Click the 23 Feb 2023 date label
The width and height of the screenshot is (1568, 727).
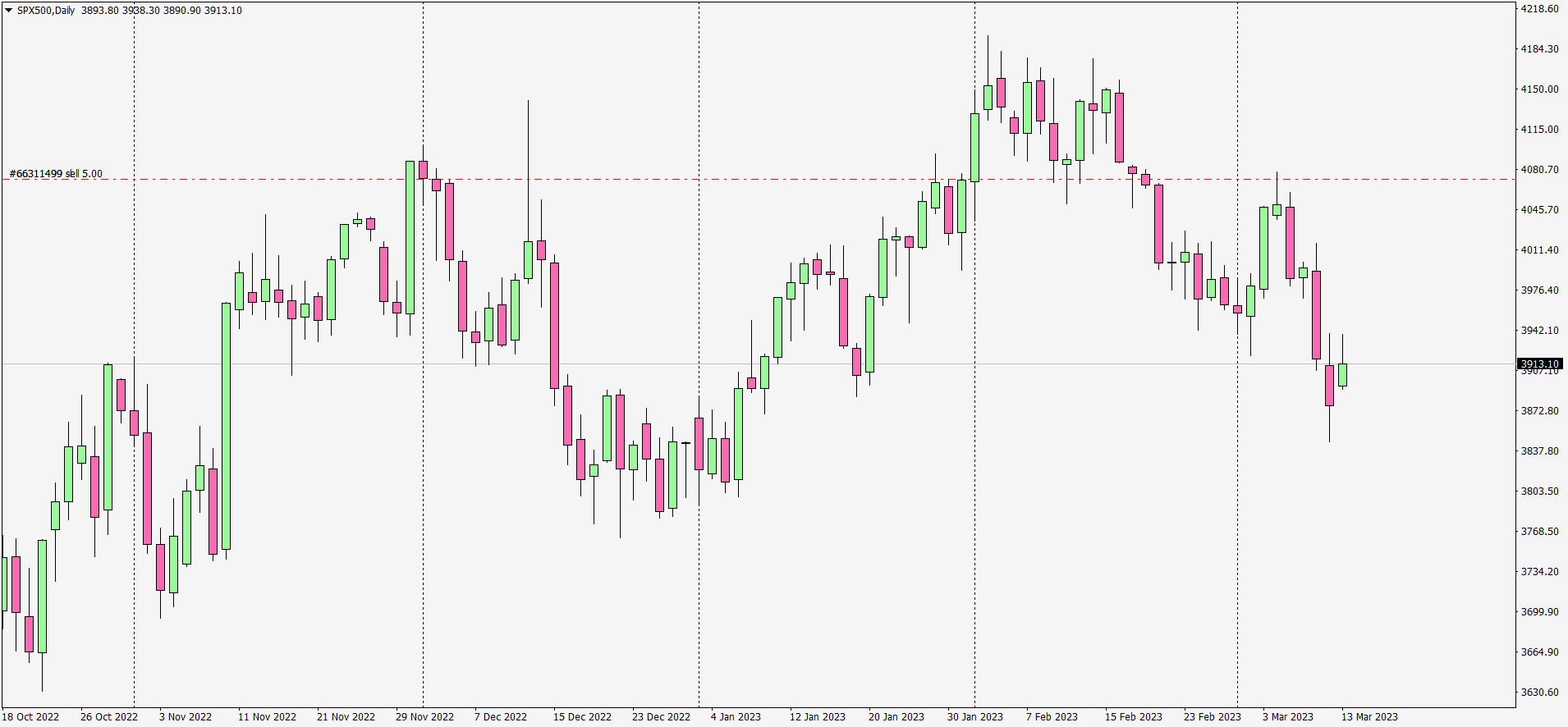pos(1213,717)
